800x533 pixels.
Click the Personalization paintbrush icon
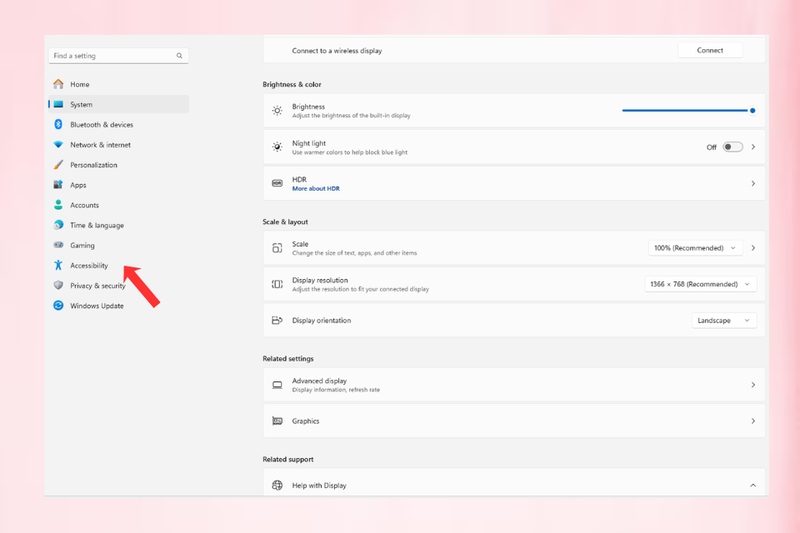tap(59, 165)
